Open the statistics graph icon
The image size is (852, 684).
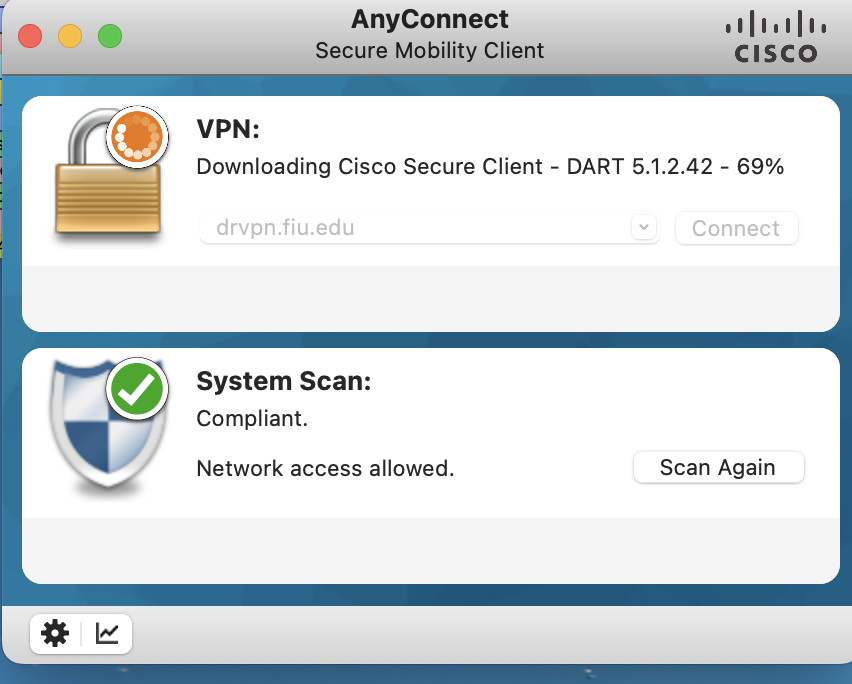pos(107,633)
